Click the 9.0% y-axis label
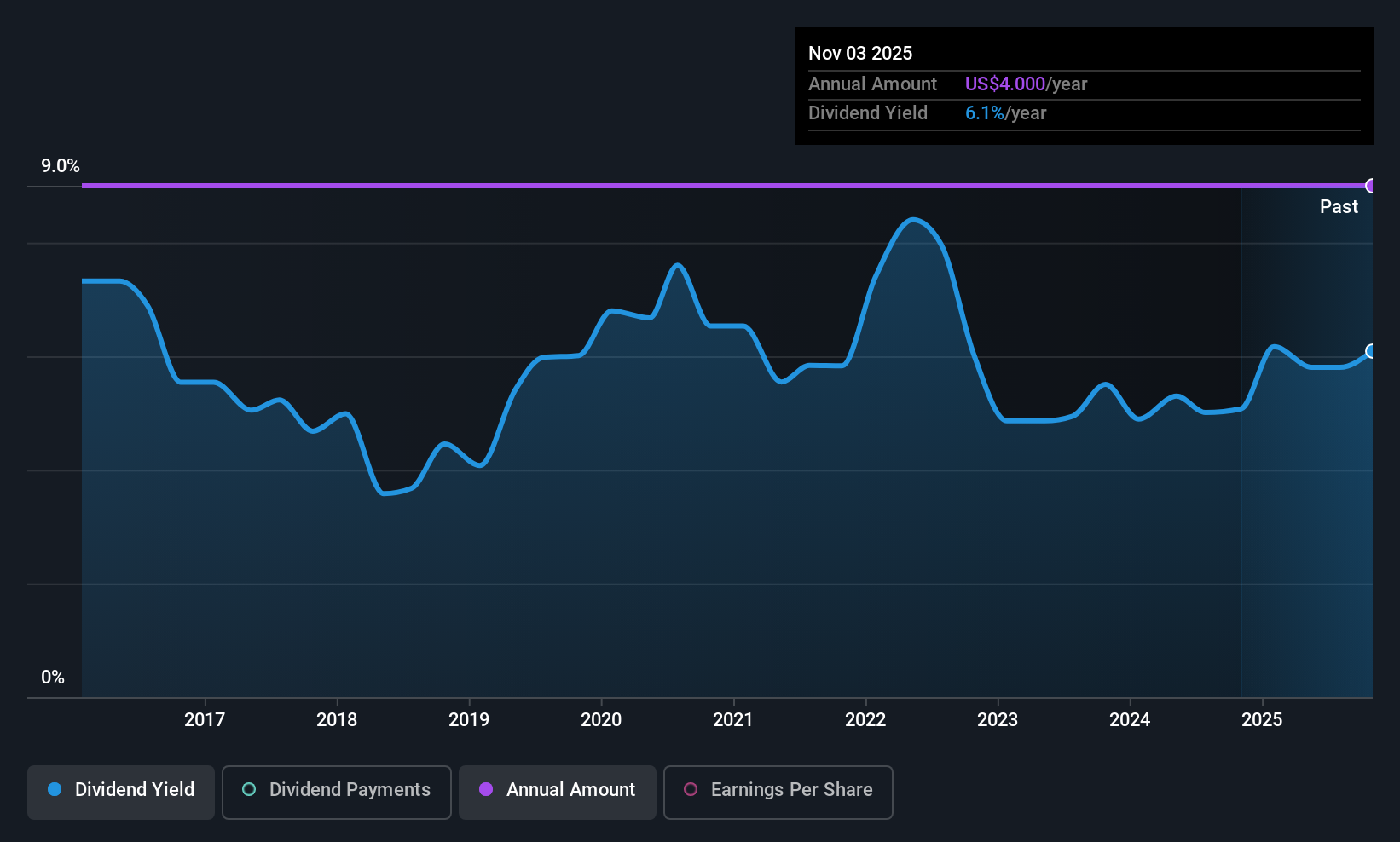Image resolution: width=1400 pixels, height=842 pixels. (61, 166)
